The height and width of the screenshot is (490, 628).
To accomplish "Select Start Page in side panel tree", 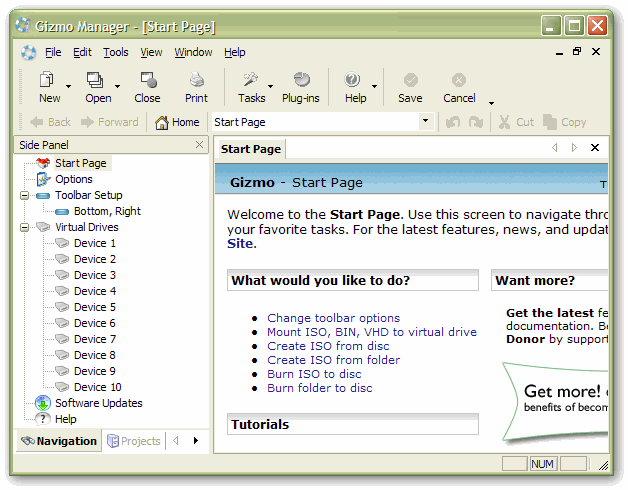I will point(81,163).
